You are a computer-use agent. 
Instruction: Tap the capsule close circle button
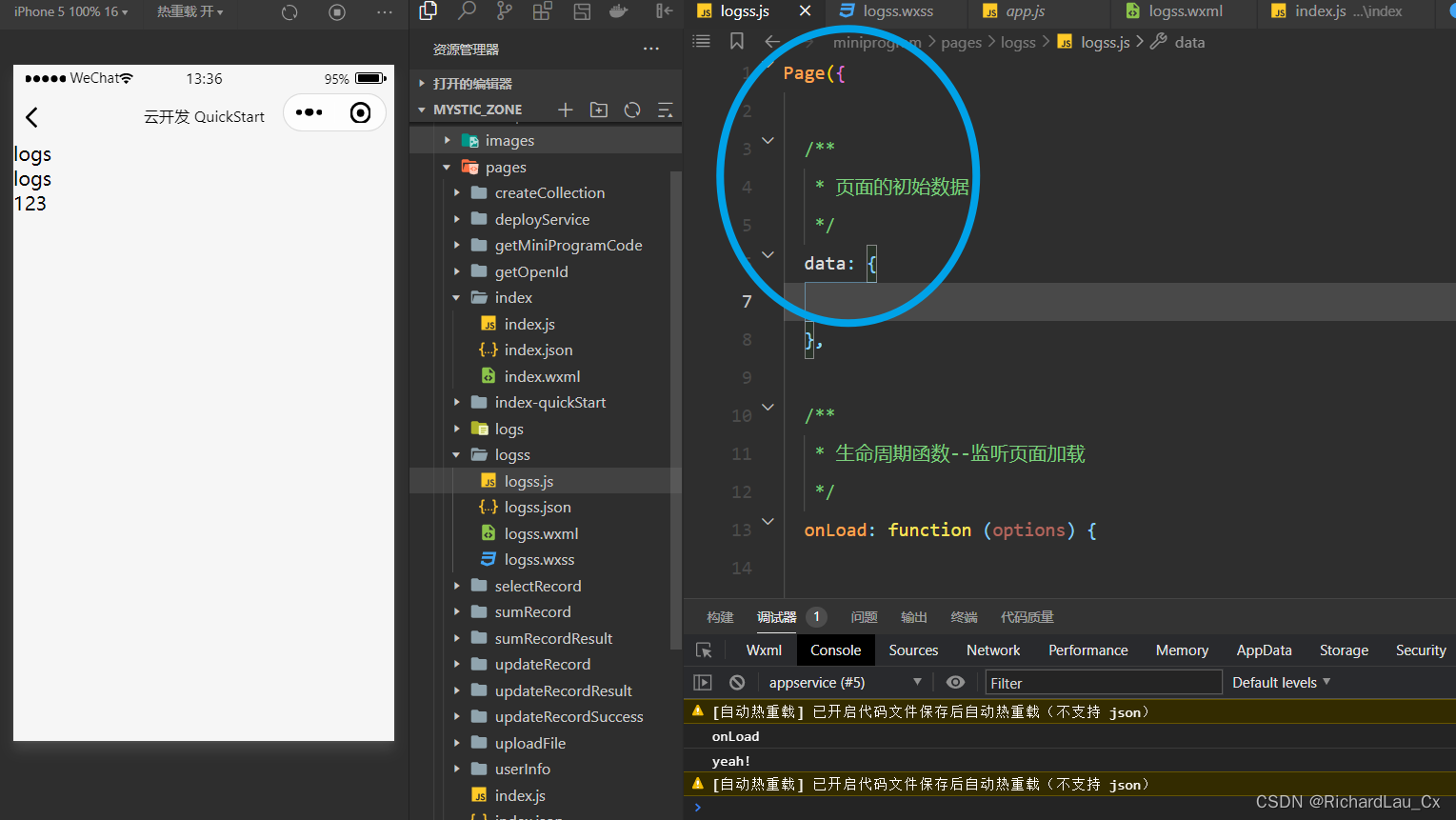360,112
